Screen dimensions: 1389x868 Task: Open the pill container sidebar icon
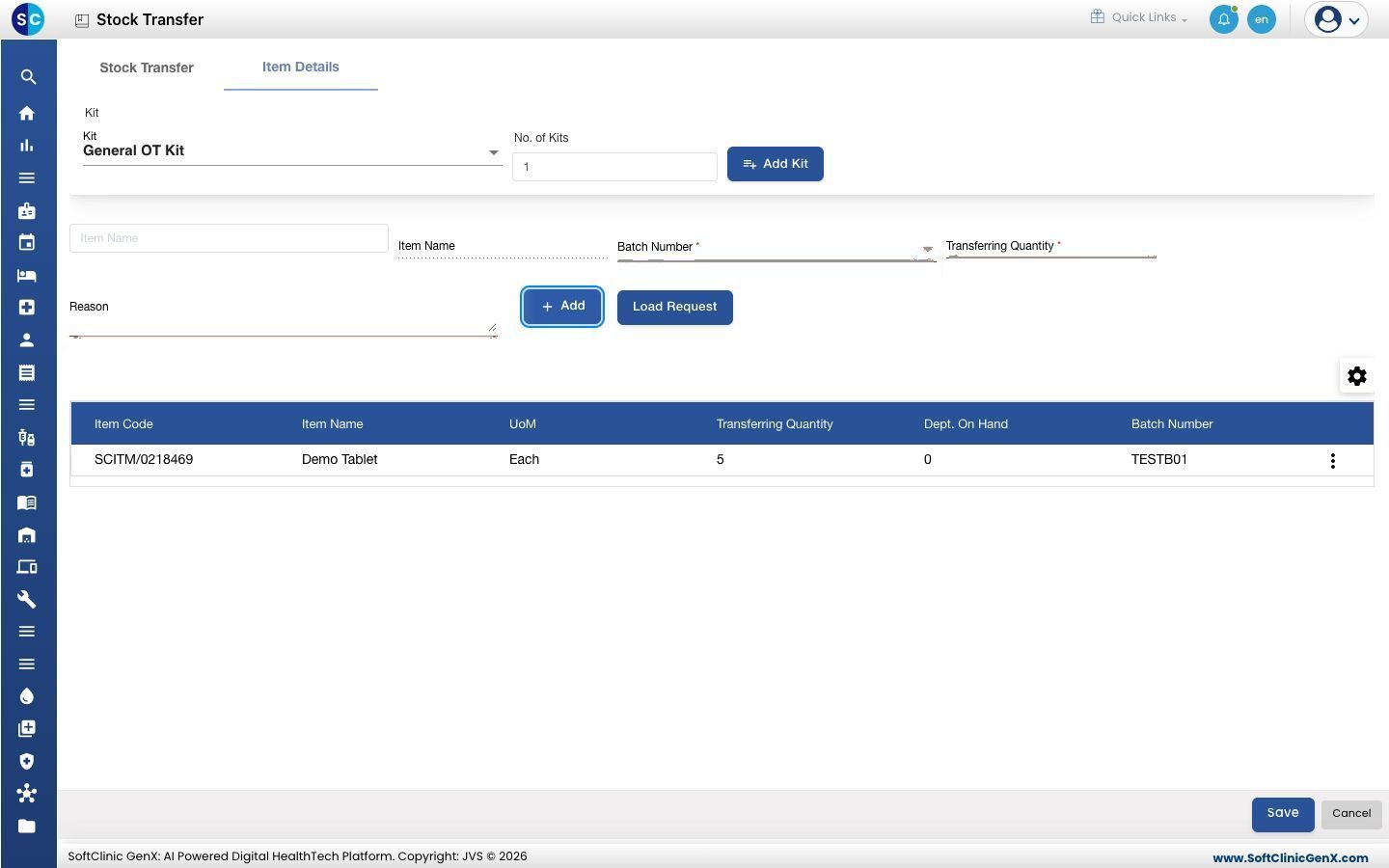[27, 469]
